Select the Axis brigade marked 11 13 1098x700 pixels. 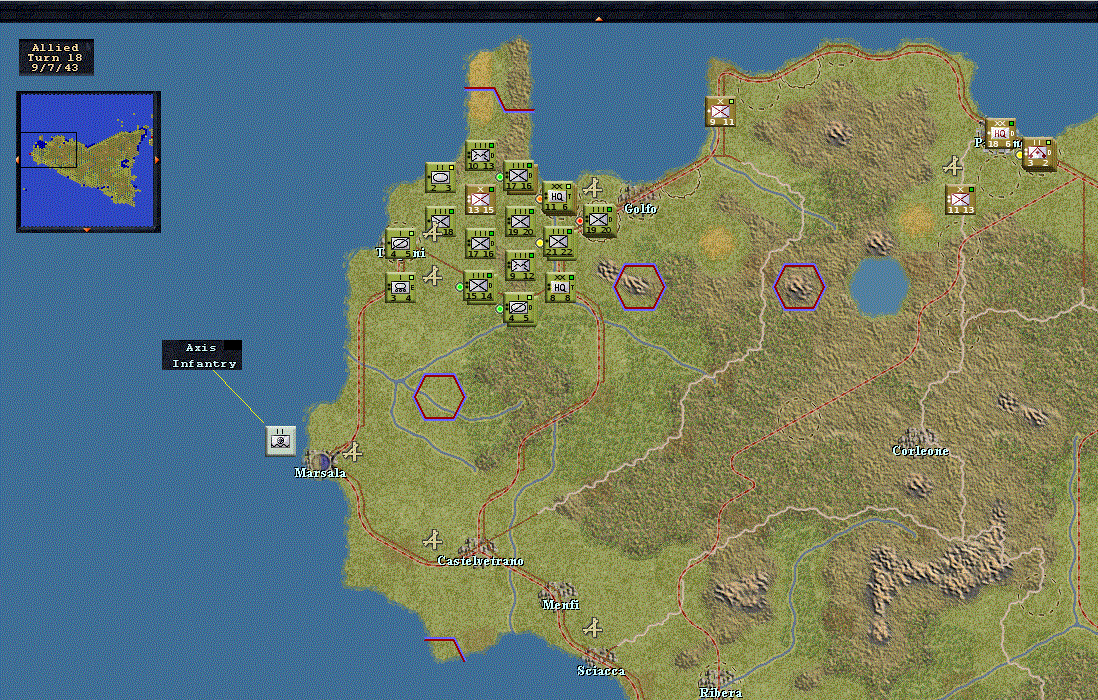pos(960,200)
